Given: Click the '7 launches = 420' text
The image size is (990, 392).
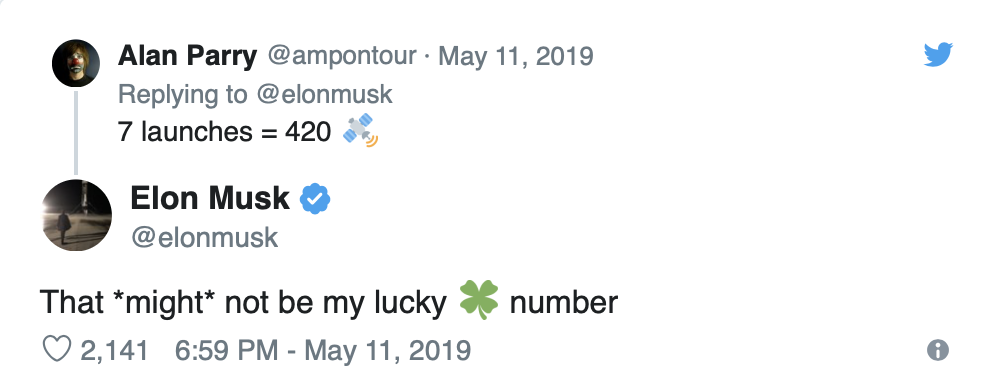Looking at the screenshot, I should (224, 131).
